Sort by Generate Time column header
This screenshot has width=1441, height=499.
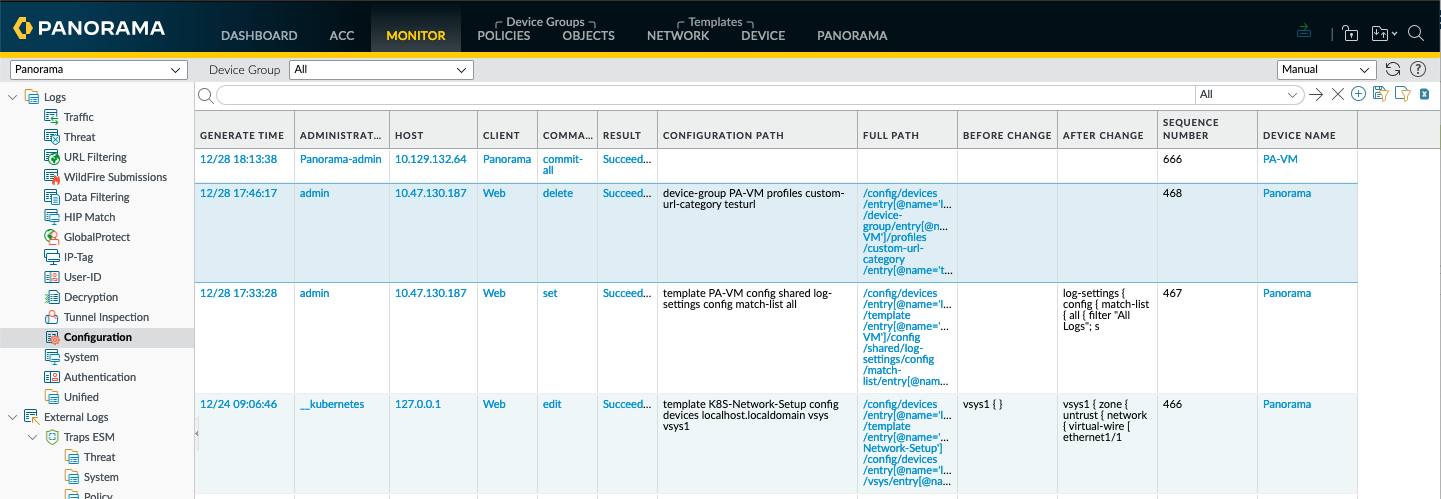tap(242, 135)
